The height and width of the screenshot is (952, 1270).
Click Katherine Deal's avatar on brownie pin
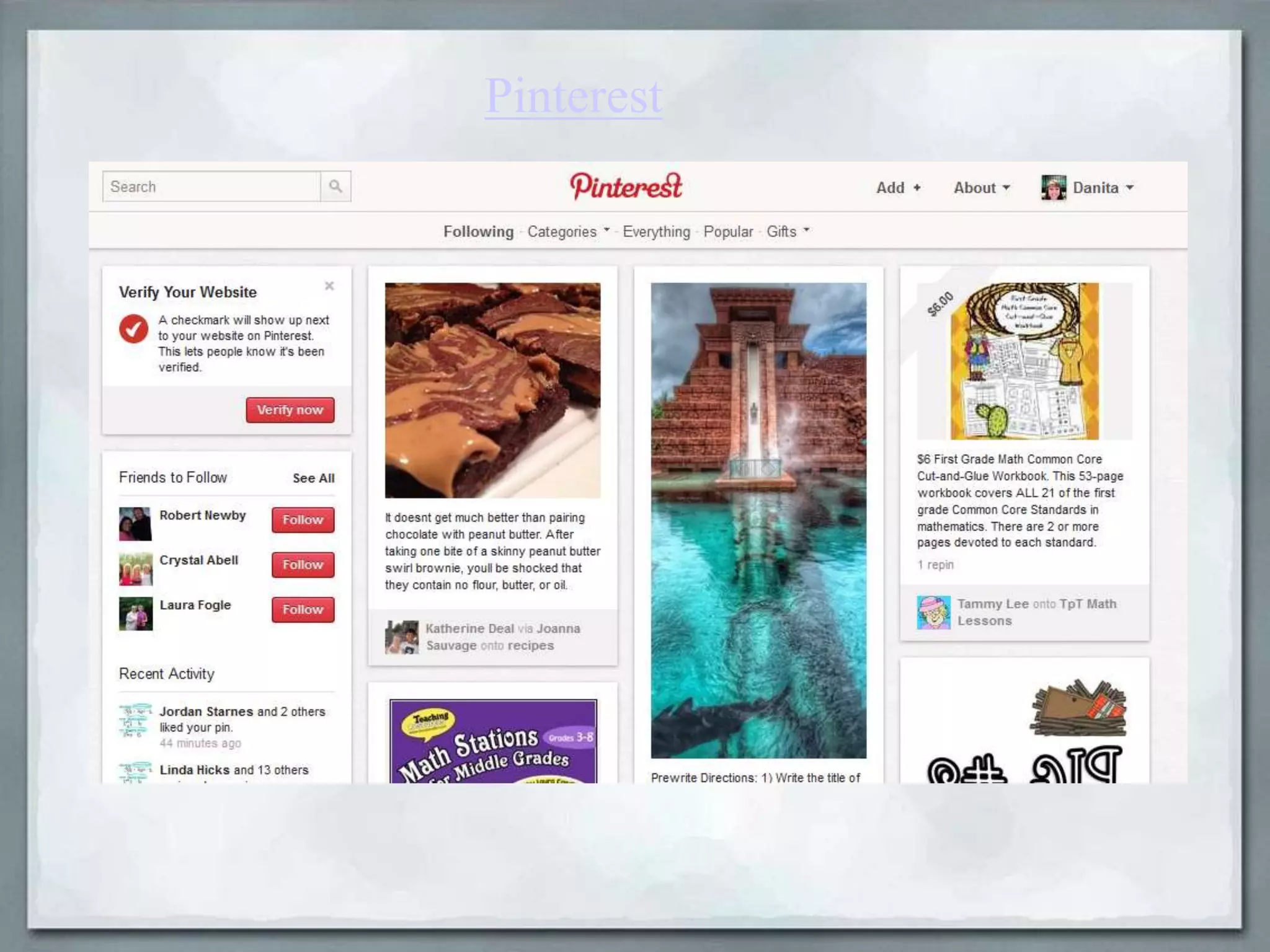(402, 637)
